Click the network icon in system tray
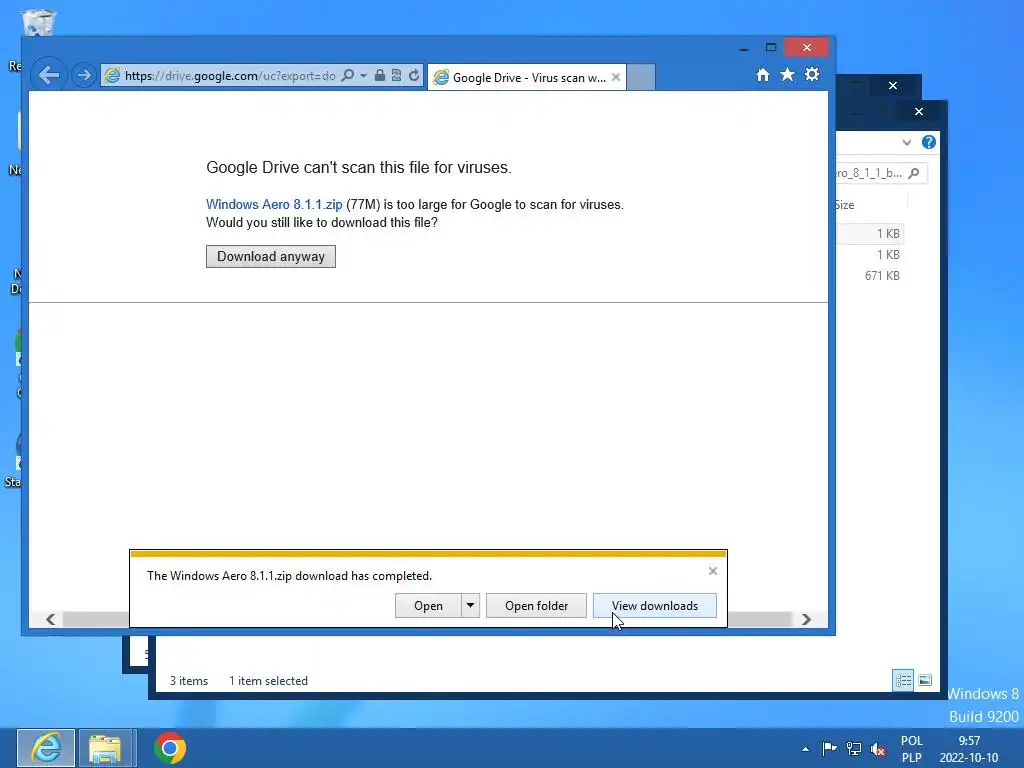The width and height of the screenshot is (1024, 768). coord(854,748)
